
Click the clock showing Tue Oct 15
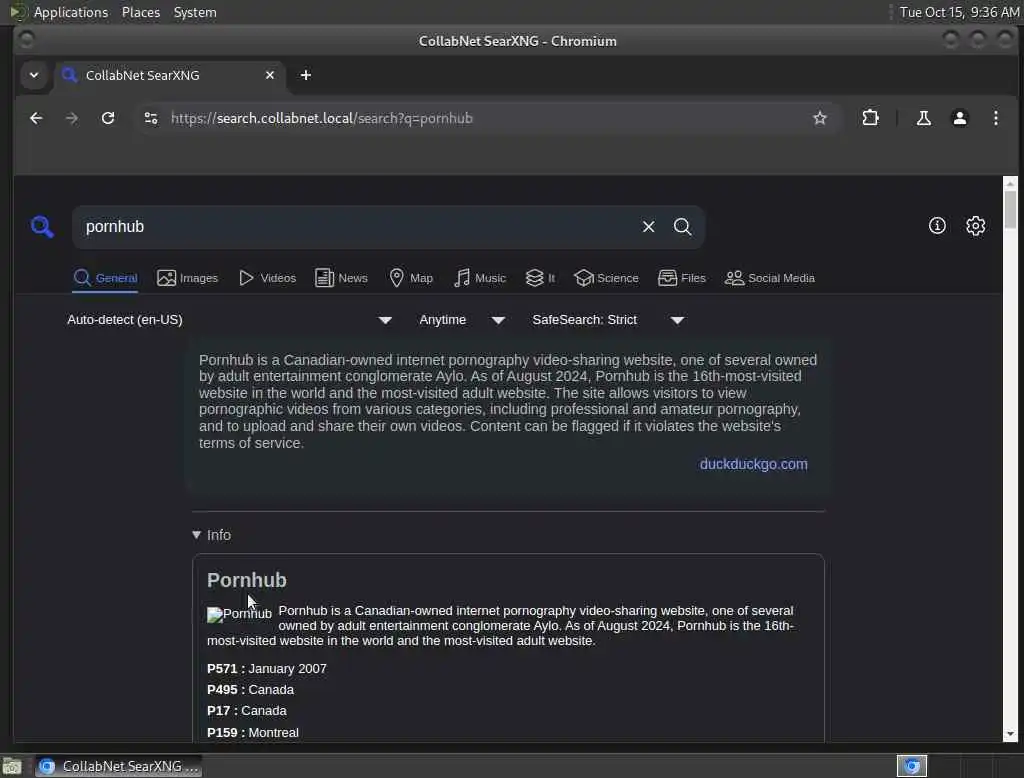click(x=959, y=12)
